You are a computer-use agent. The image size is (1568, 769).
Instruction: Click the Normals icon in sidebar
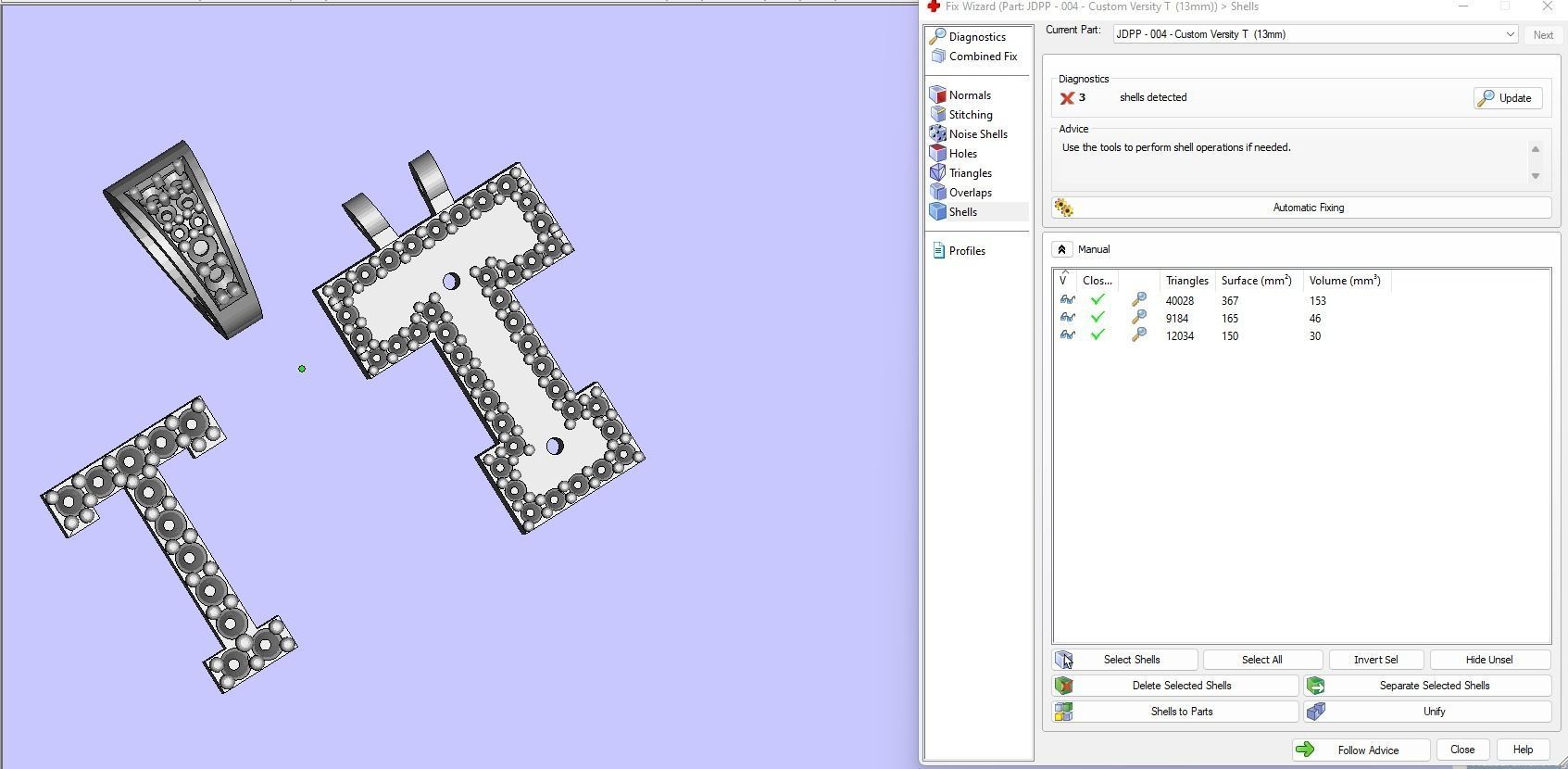click(937, 95)
